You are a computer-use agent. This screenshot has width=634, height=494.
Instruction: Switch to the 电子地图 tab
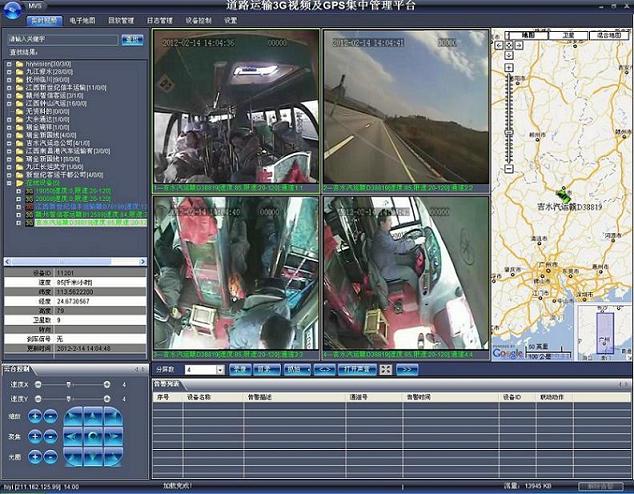coord(83,20)
